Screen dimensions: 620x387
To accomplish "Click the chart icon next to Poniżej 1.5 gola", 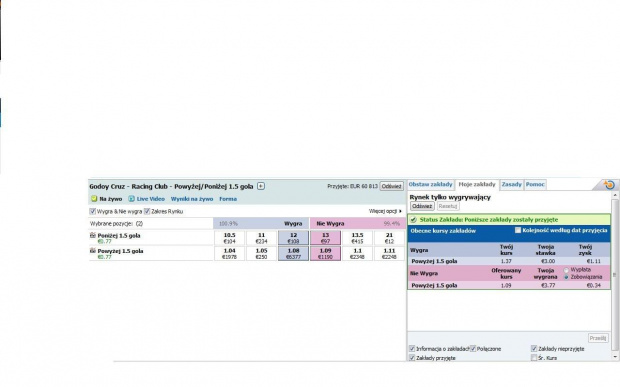I will 93,235.
